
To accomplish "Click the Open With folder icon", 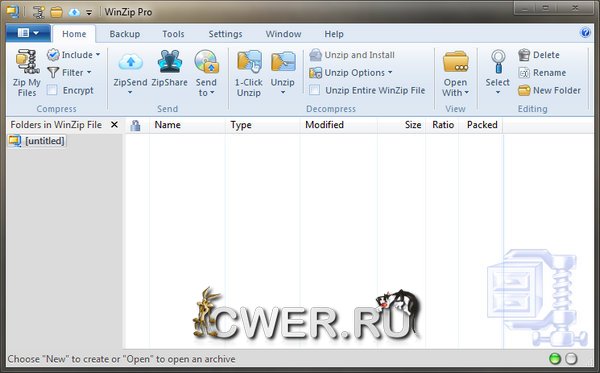I will 456,62.
